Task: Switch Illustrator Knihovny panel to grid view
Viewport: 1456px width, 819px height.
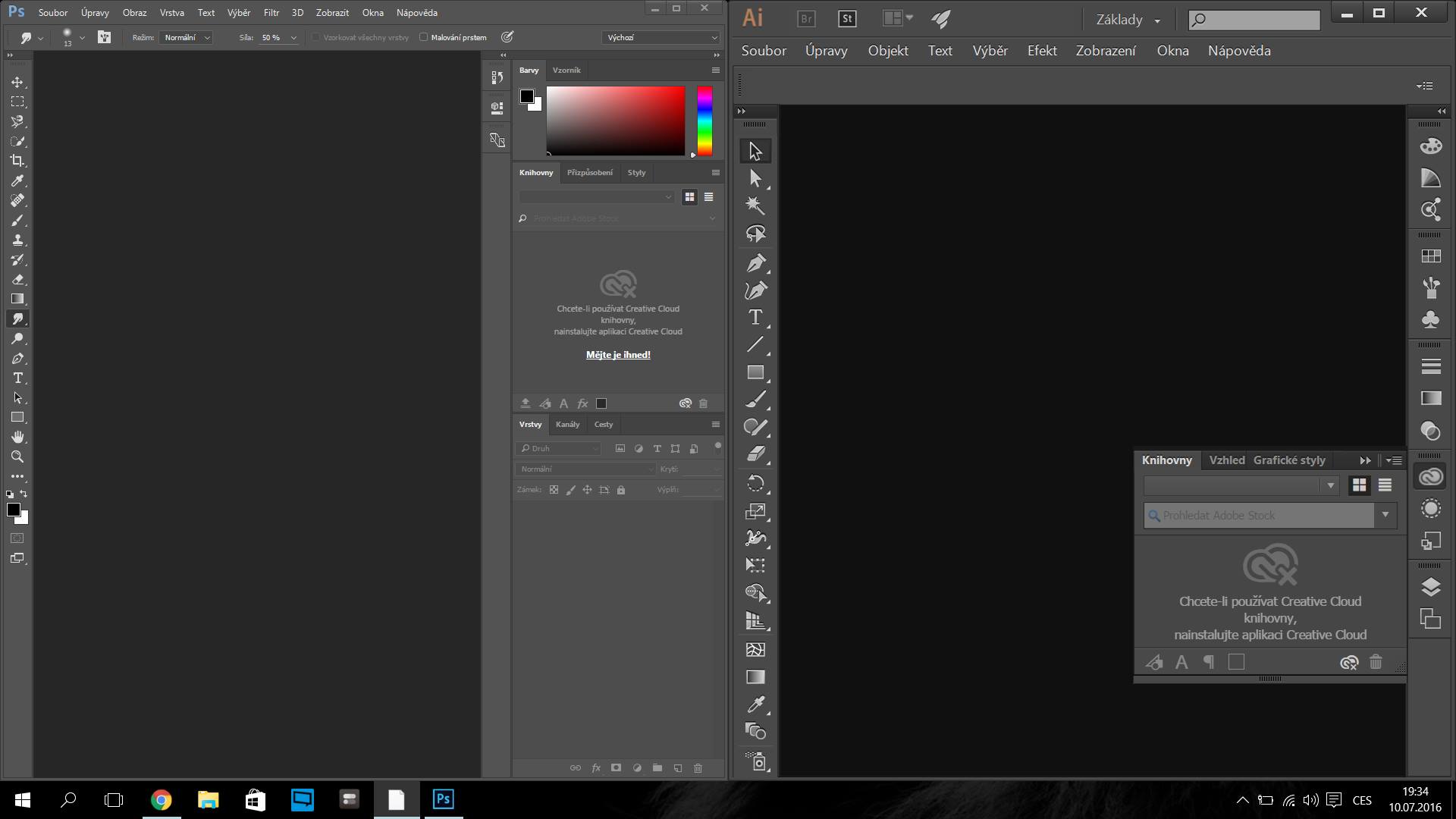Action: tap(1359, 485)
